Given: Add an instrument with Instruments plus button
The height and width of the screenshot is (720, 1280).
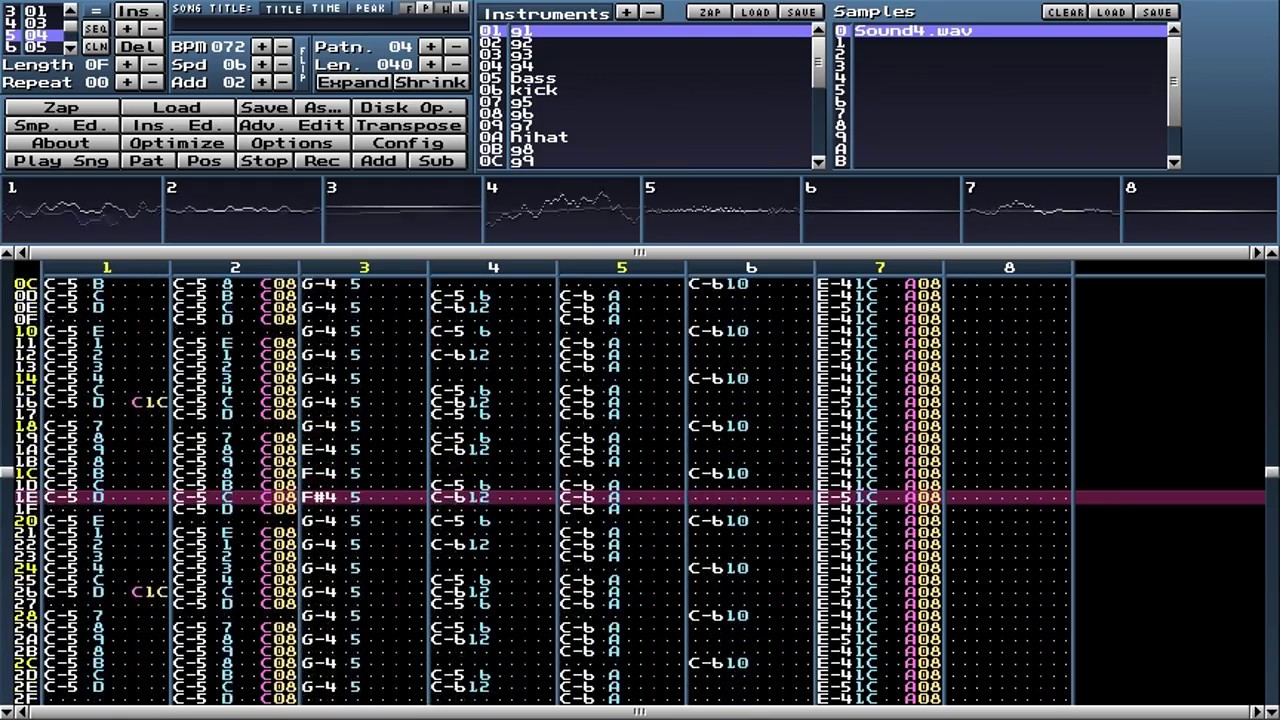Looking at the screenshot, I should pos(626,12).
